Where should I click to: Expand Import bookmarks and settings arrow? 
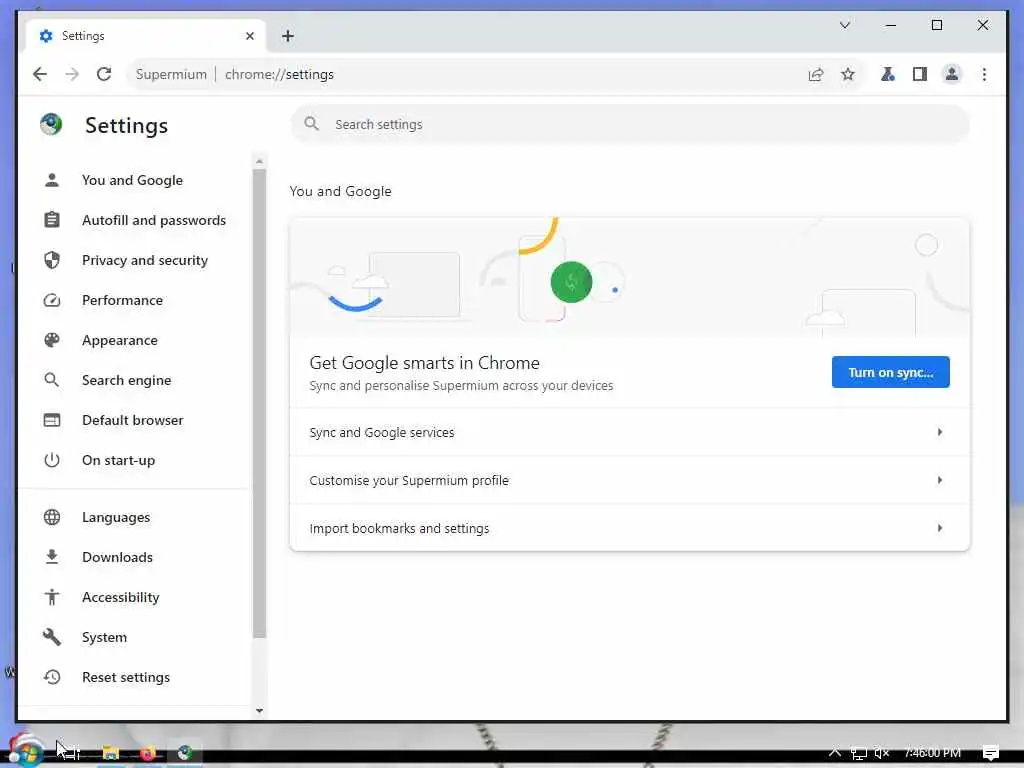(x=939, y=528)
